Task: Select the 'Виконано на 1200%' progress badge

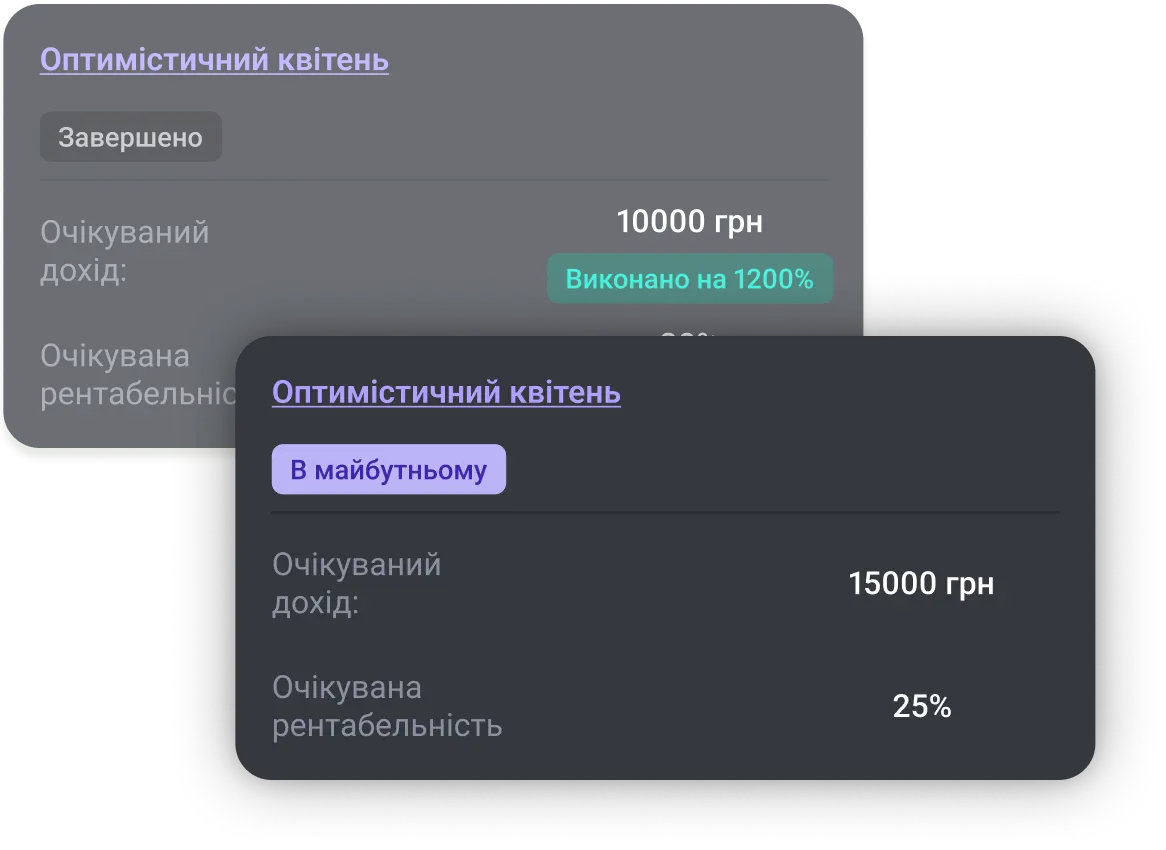Action: (690, 278)
